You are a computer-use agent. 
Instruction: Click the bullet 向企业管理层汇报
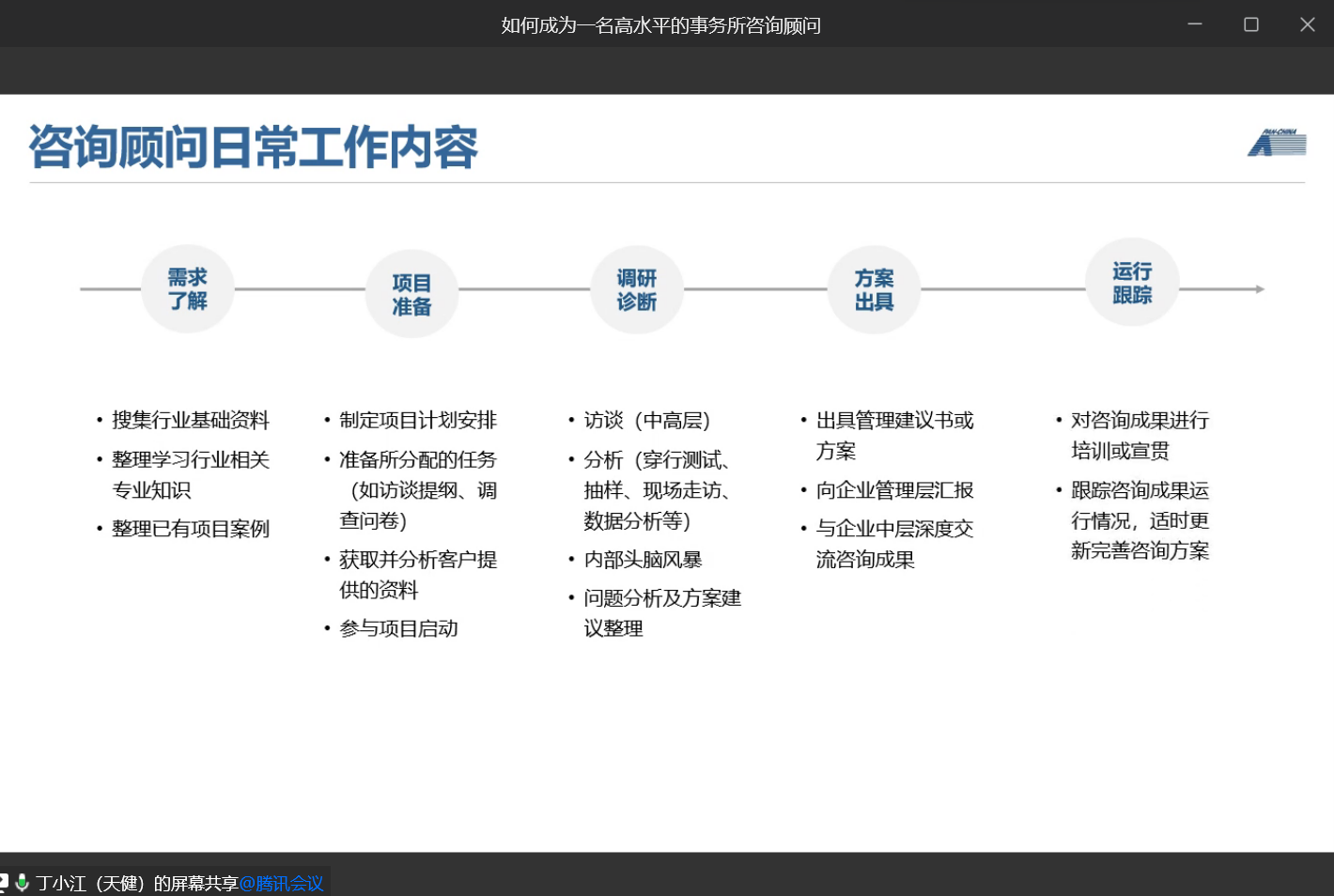[894, 490]
